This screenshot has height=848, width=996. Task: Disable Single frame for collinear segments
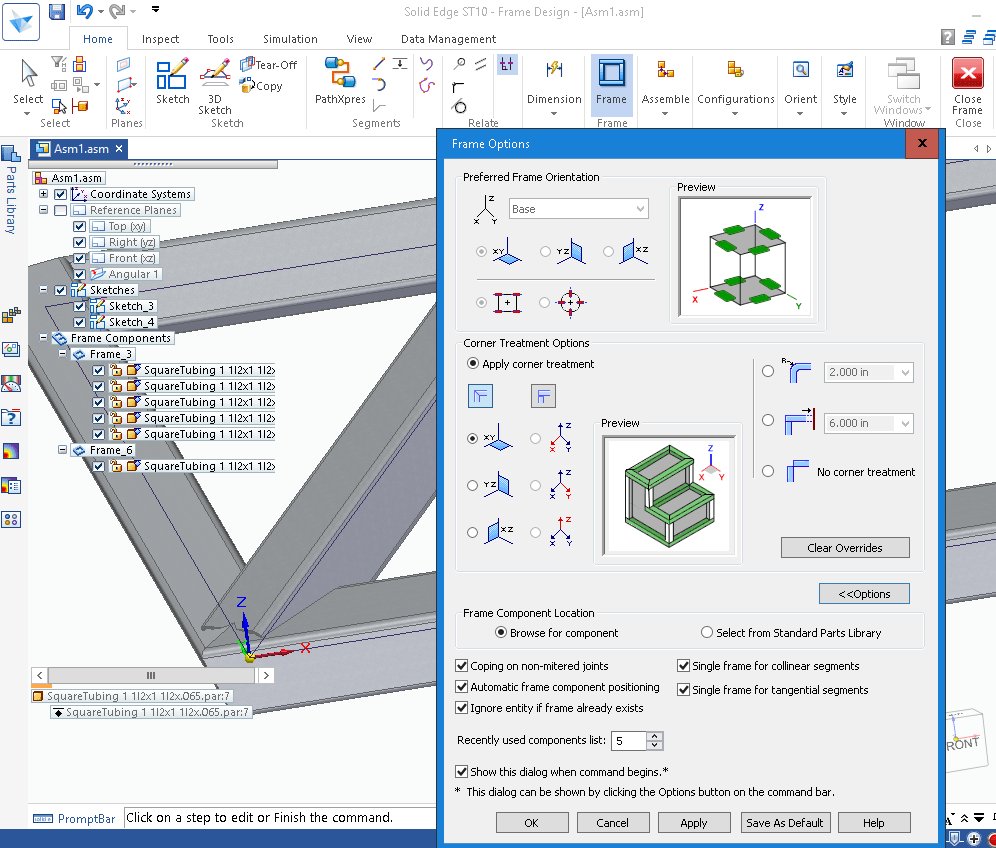pos(684,665)
